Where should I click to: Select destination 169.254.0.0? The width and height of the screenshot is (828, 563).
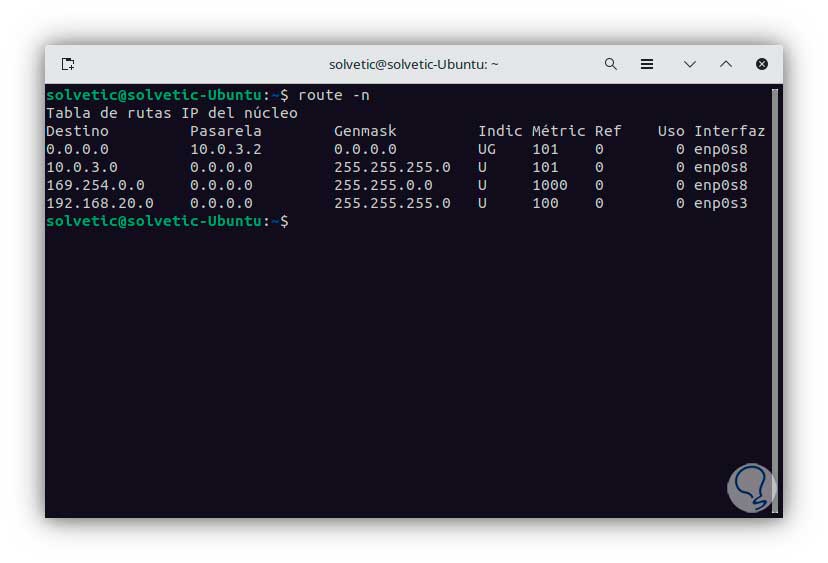pyautogui.click(x=95, y=185)
